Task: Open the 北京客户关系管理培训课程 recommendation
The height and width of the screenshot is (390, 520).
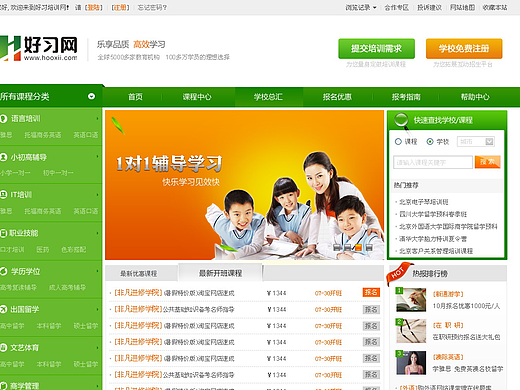Action: pyautogui.click(x=436, y=251)
